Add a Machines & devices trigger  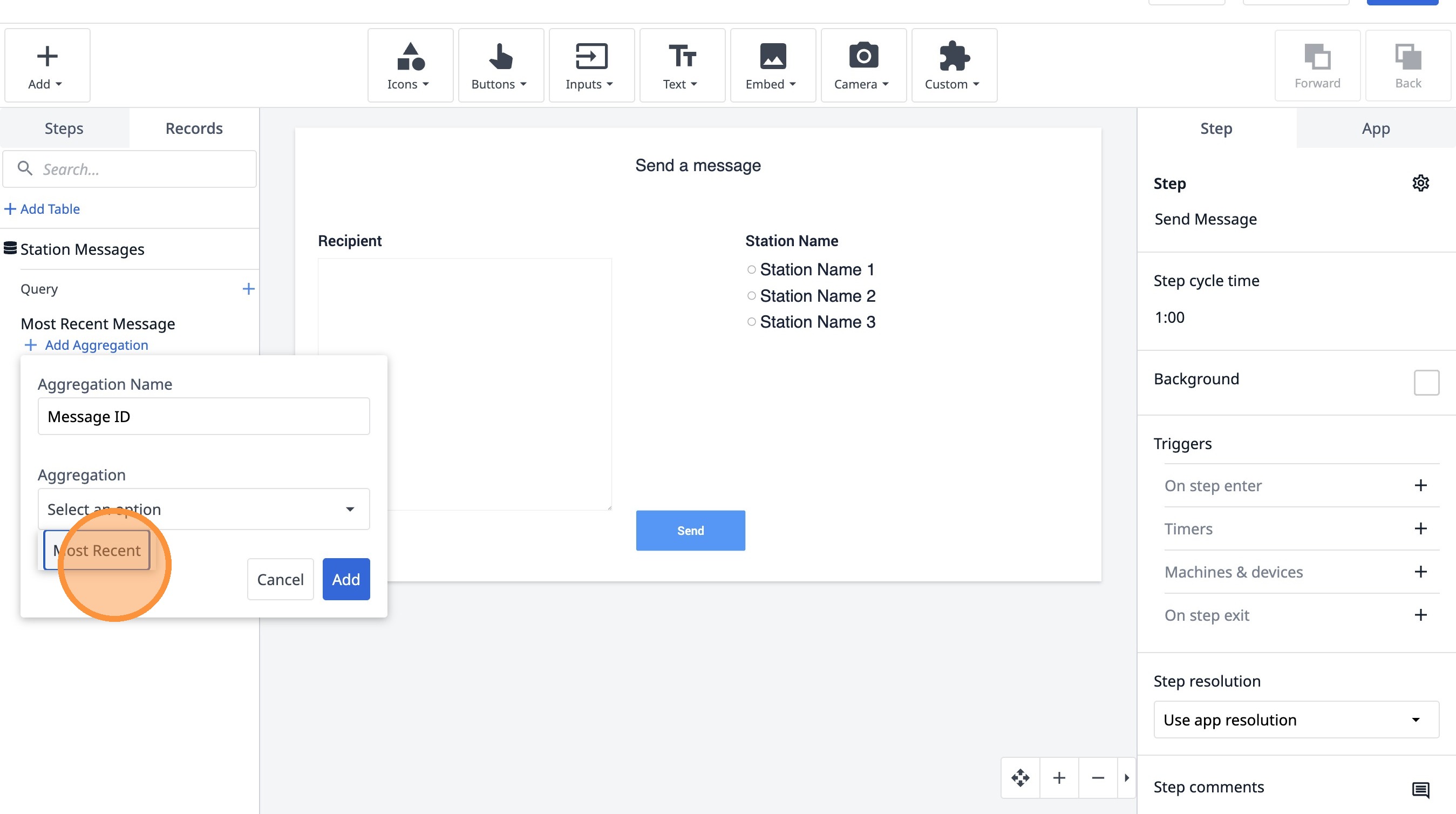coord(1420,572)
